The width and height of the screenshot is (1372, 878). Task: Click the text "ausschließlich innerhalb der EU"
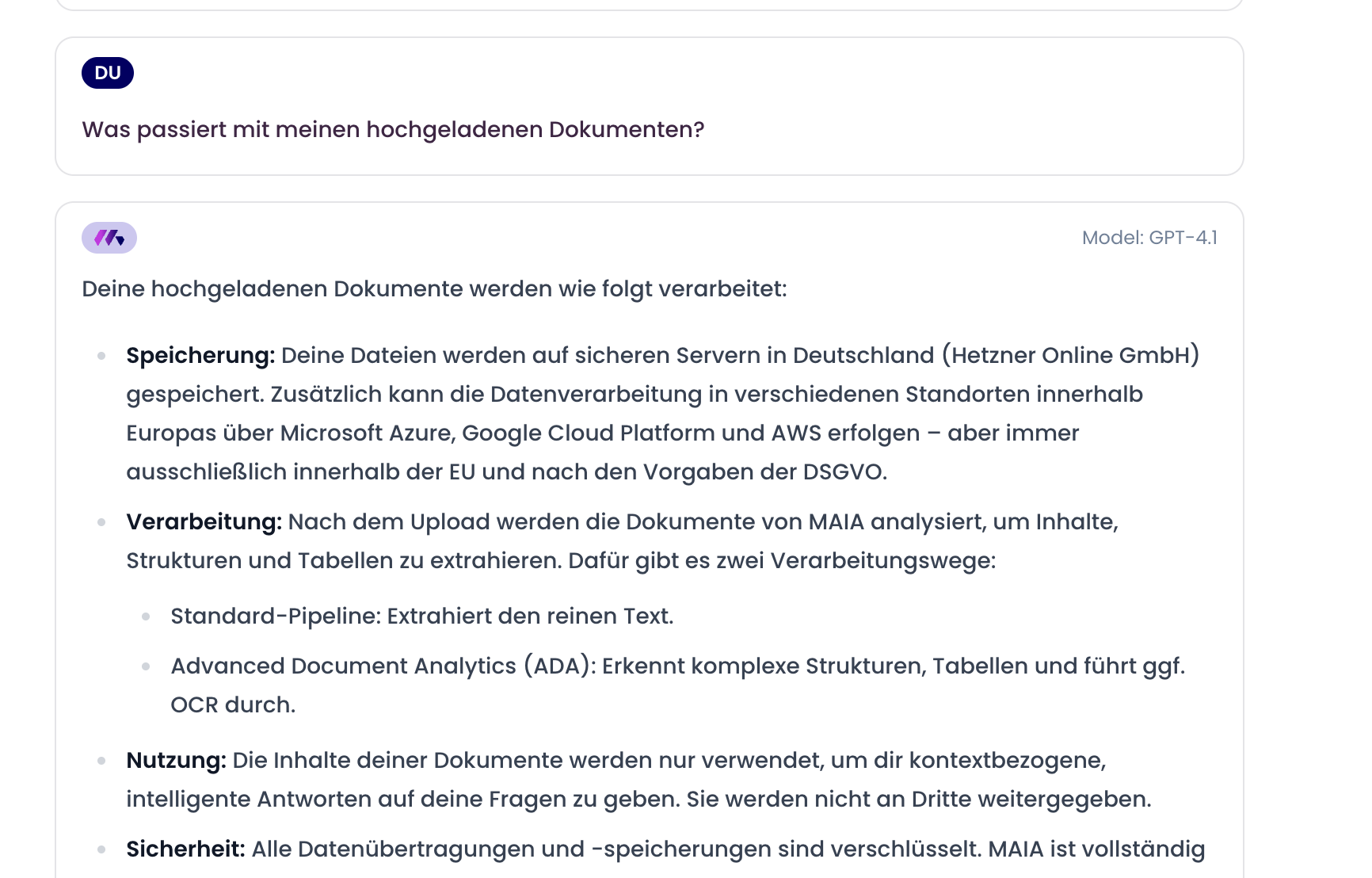[300, 472]
